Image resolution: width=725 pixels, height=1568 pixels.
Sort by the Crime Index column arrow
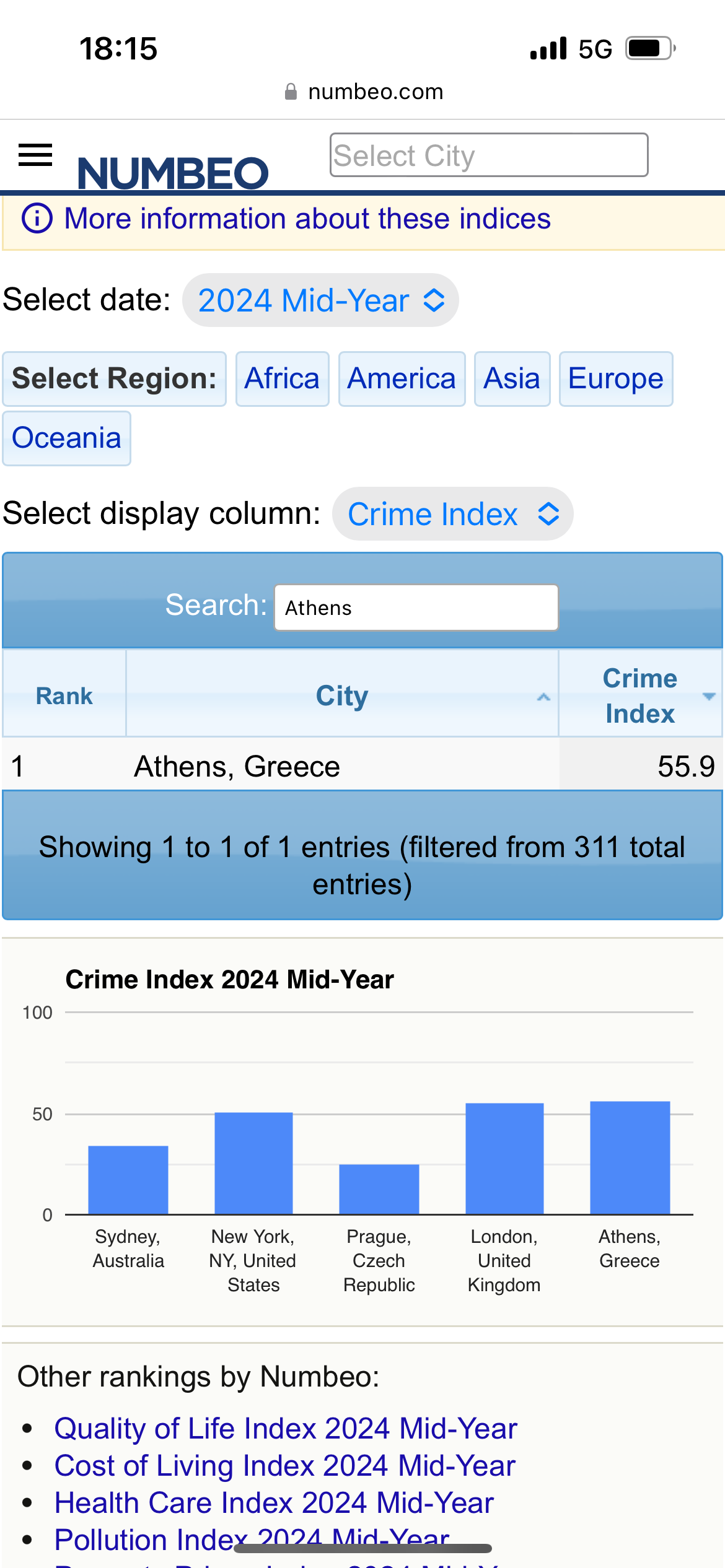[x=708, y=697]
